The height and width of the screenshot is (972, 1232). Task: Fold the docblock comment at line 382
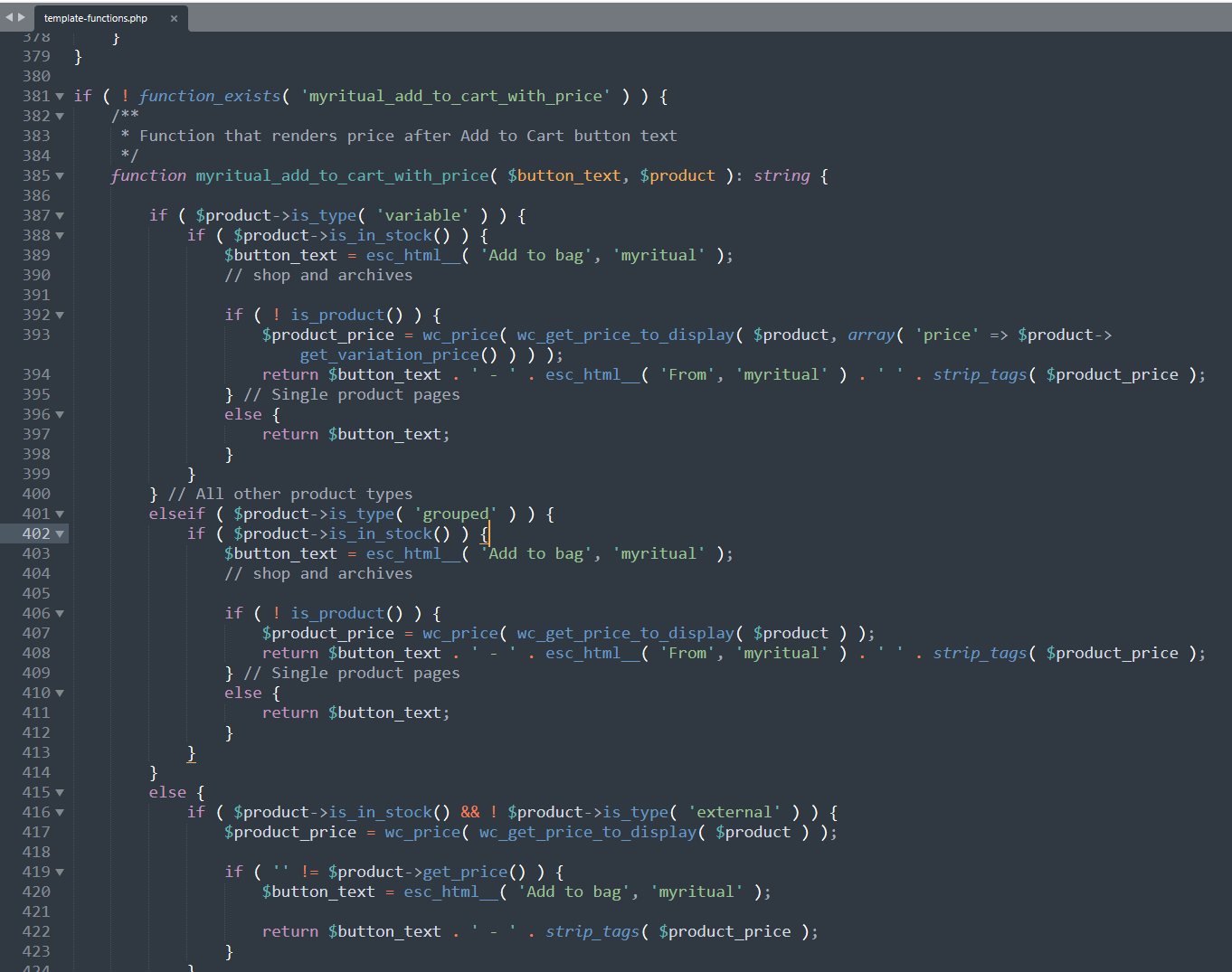(x=60, y=116)
